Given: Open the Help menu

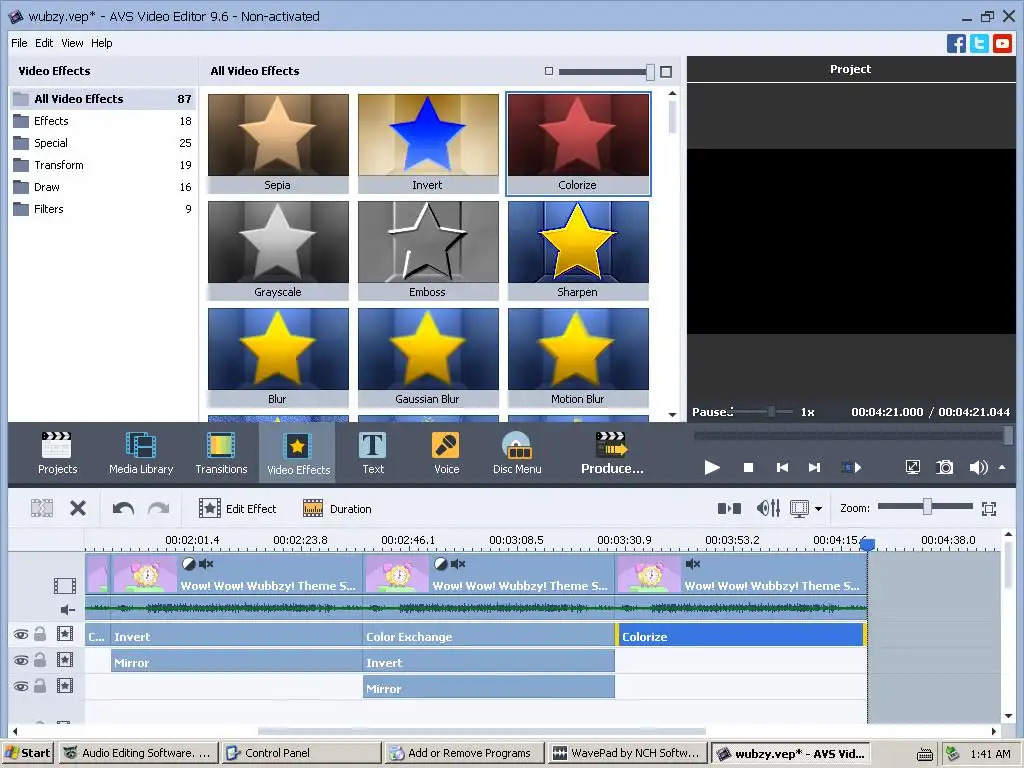Looking at the screenshot, I should [101, 43].
